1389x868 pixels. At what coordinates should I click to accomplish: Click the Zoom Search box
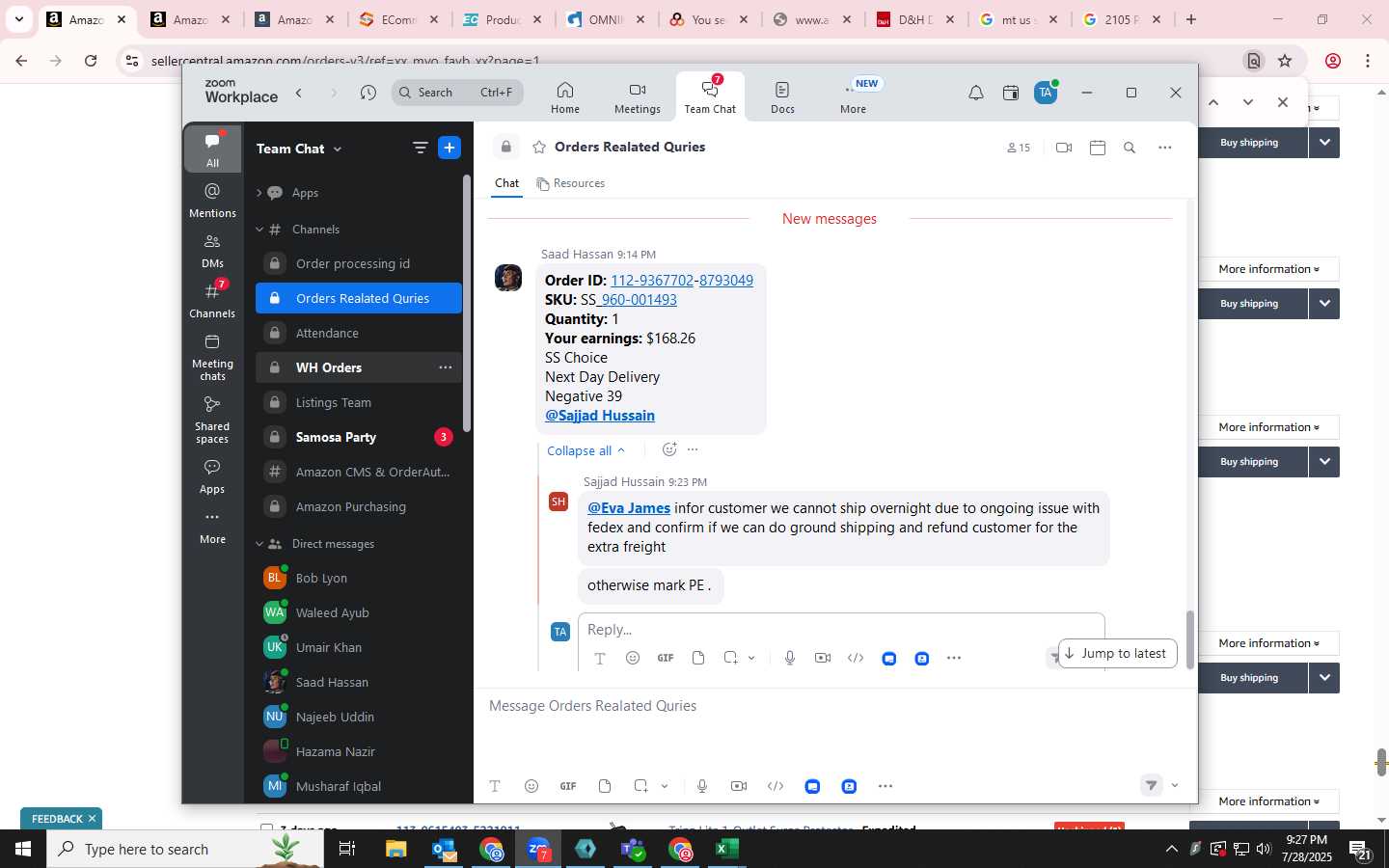coord(457,93)
